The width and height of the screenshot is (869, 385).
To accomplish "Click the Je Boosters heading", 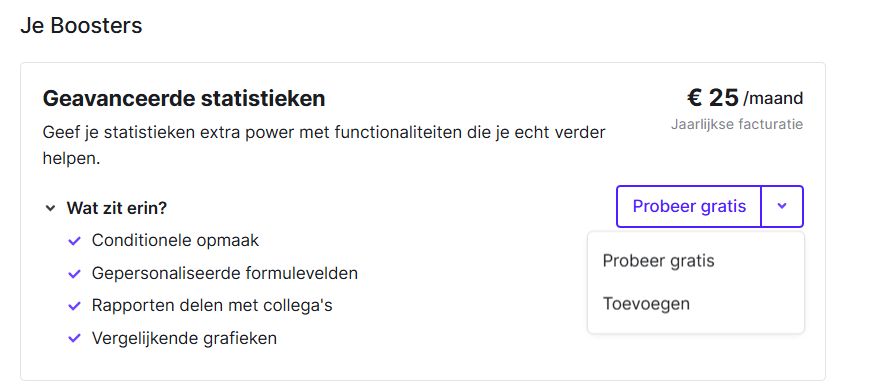I will 81,25.
